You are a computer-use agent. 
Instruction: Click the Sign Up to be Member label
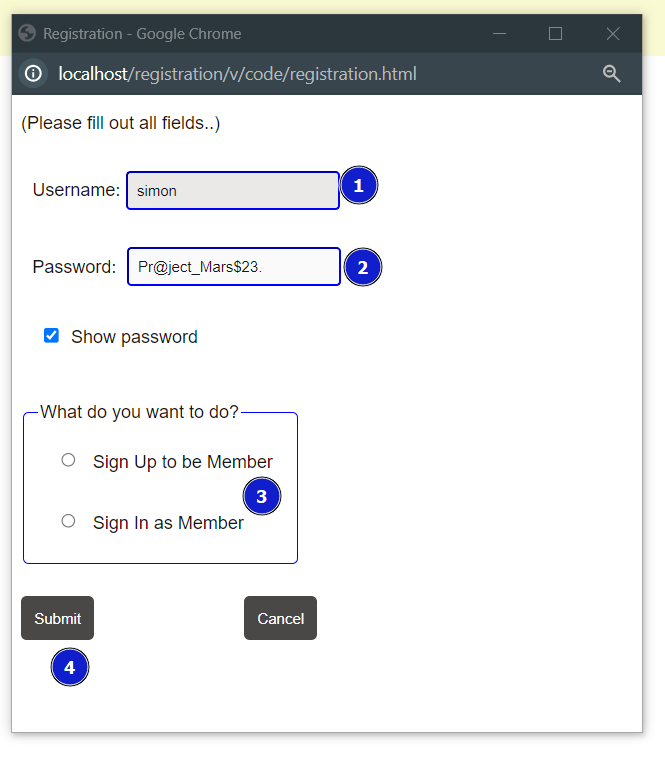click(x=183, y=462)
